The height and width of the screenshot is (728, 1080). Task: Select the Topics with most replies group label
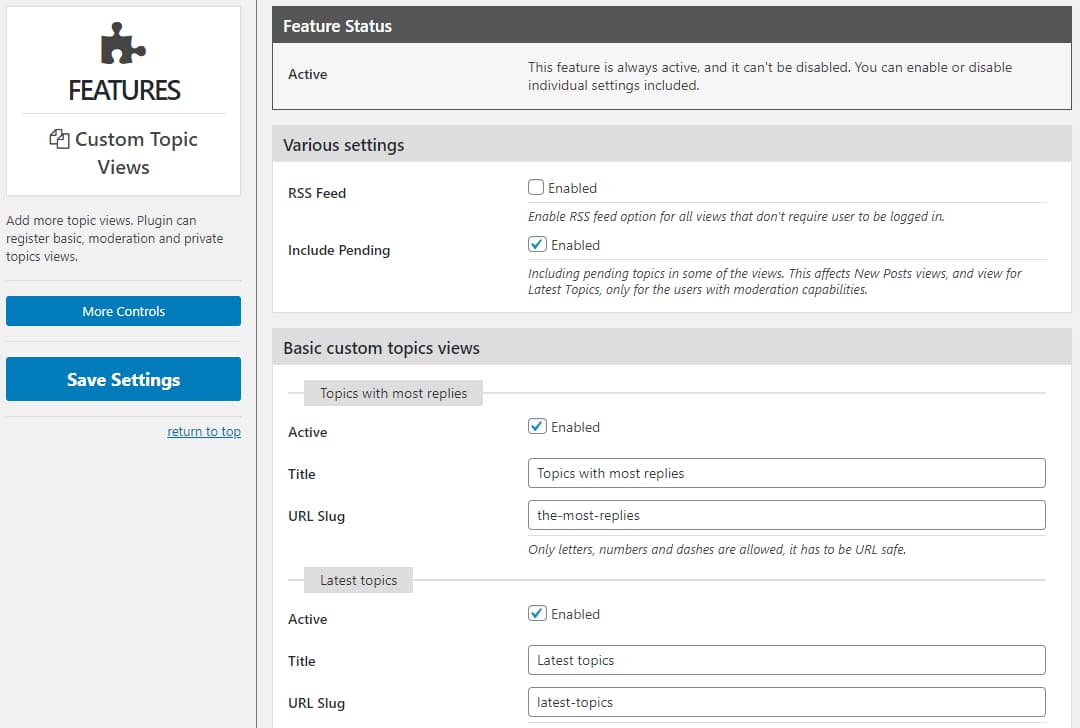(x=393, y=393)
